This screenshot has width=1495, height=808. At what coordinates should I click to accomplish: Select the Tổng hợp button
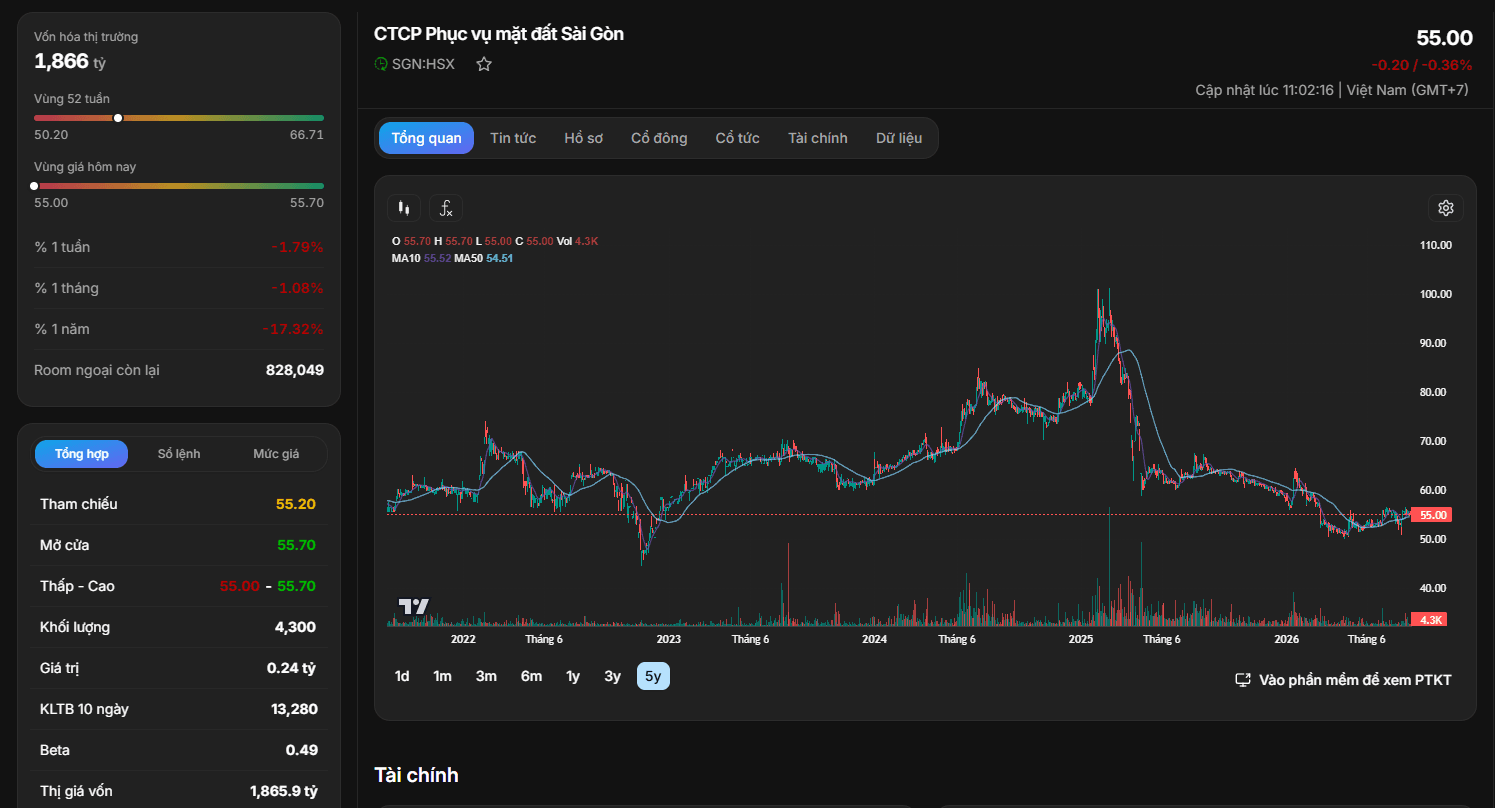click(82, 454)
